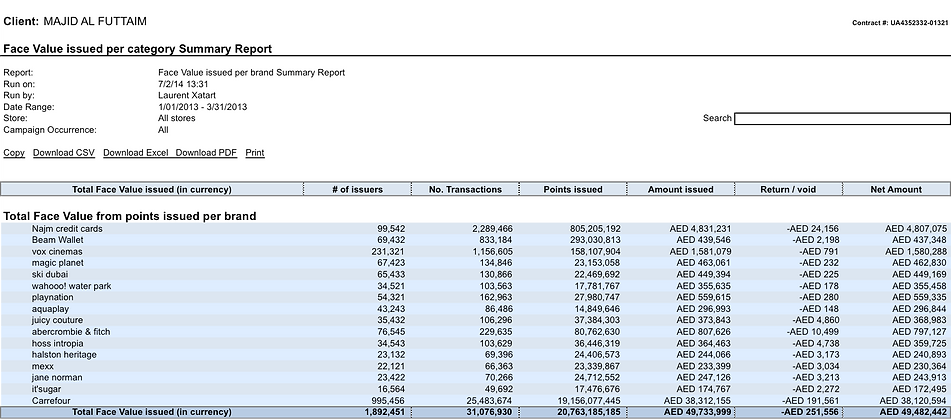Select the juicy couture row label
The height and width of the screenshot is (419, 951).
58,320
